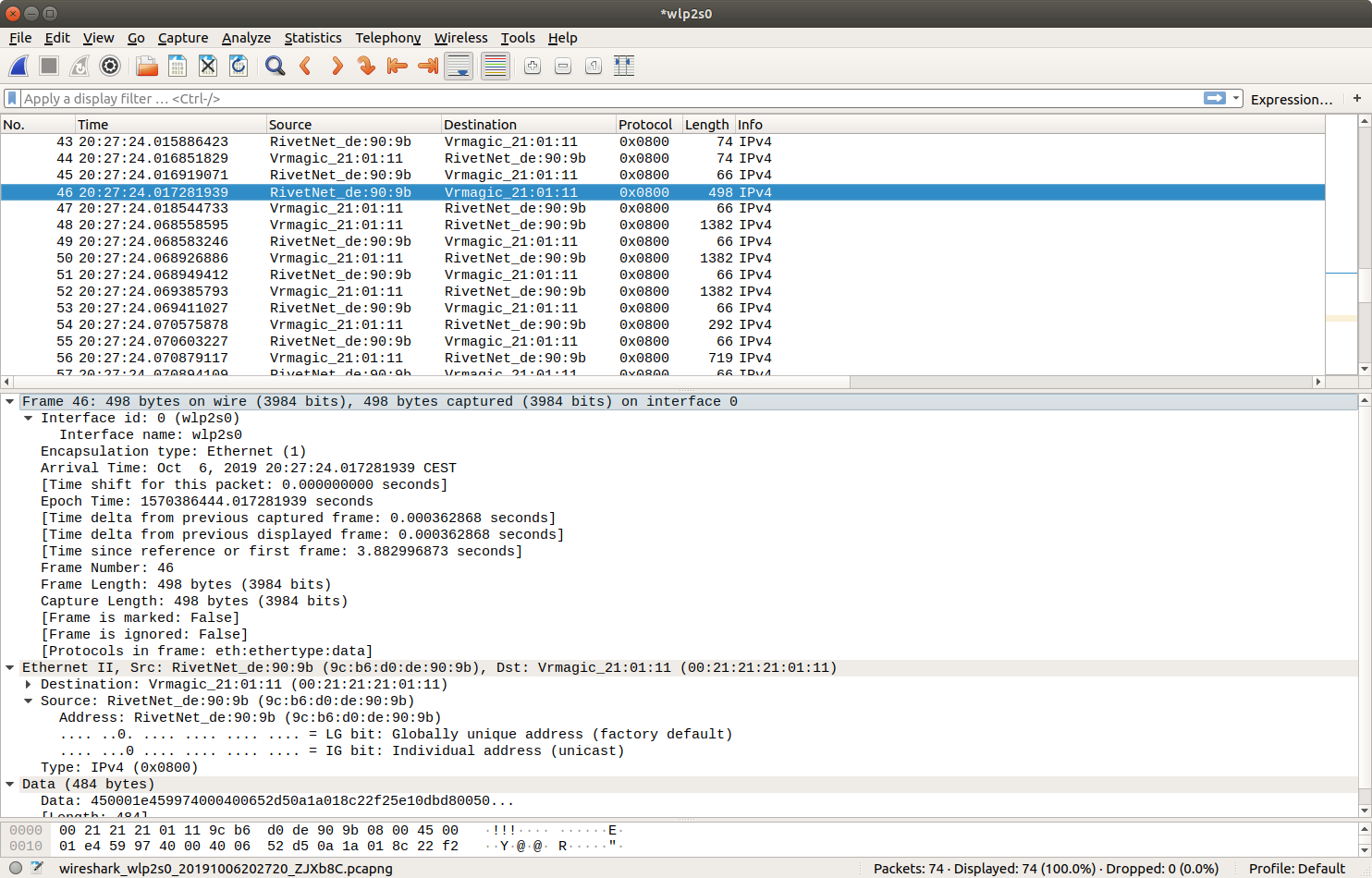This screenshot has width=1372, height=878.
Task: Click the Find packet magnifier icon
Action: 275,66
